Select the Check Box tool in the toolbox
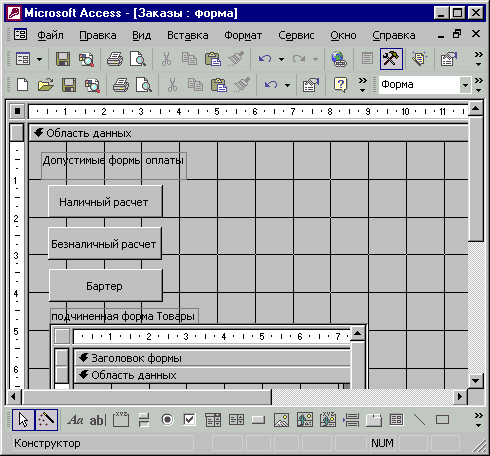This screenshot has height=456, width=490. (x=190, y=420)
